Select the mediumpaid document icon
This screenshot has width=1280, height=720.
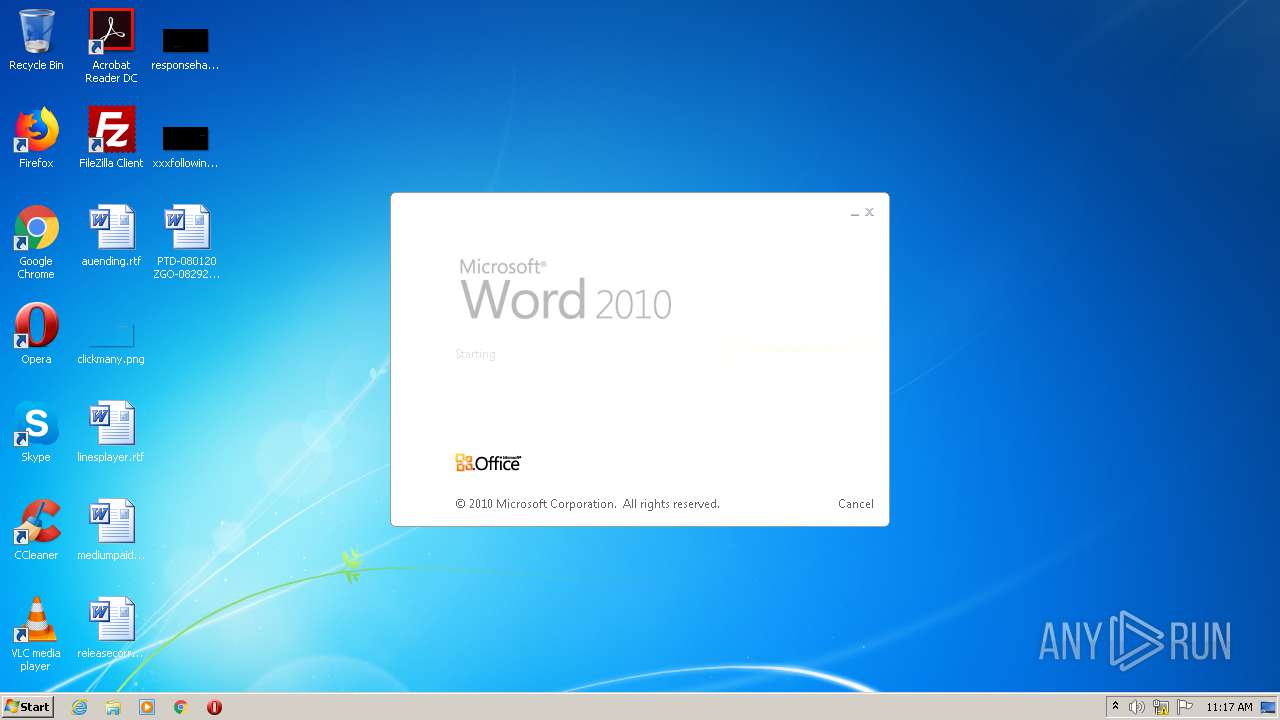pos(111,530)
